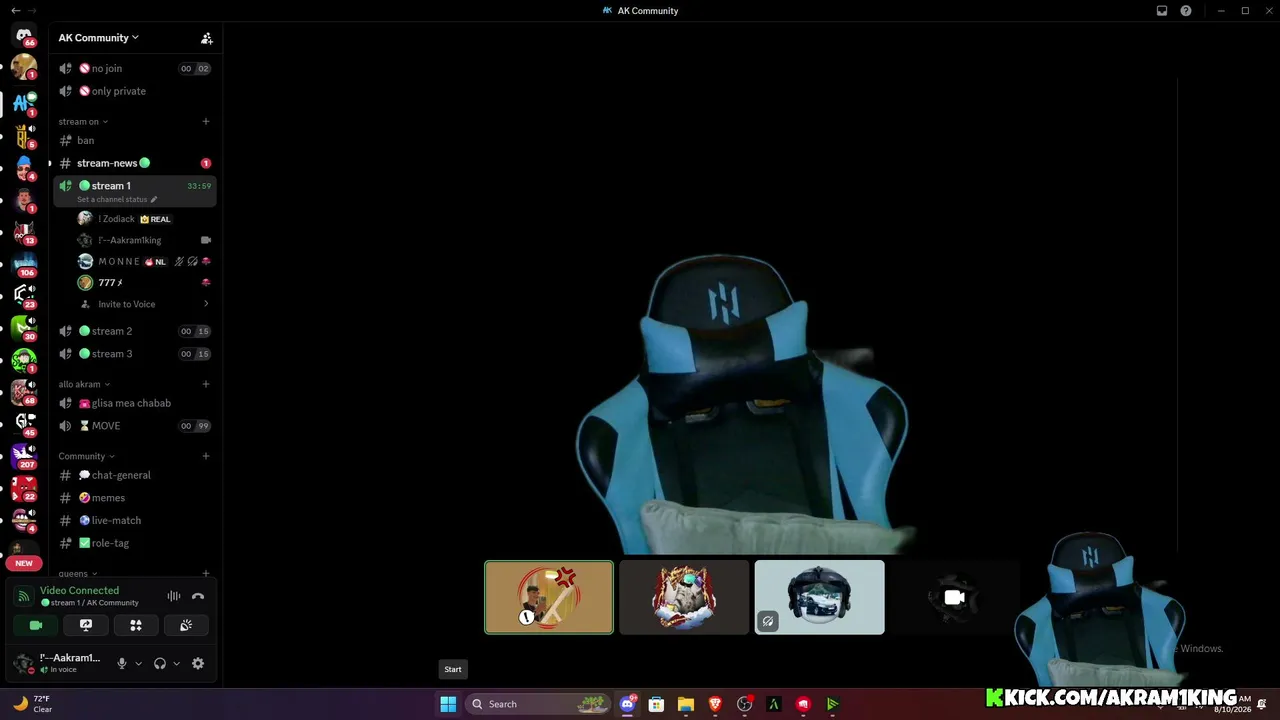Screen dimensions: 1280x720
Task: Mute your microphone in the user panel
Action: click(122, 663)
